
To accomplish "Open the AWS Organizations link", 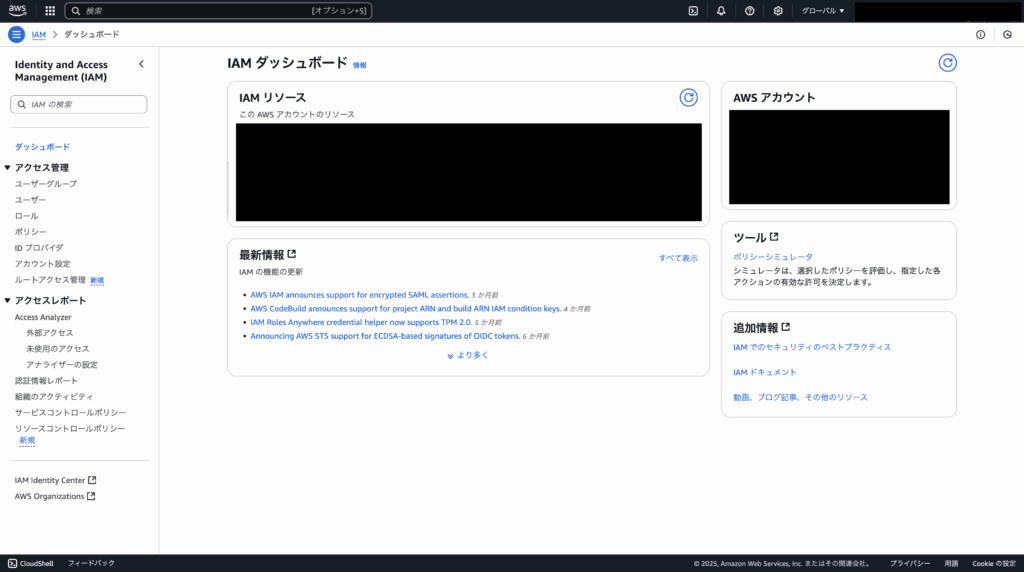I will tap(49, 496).
